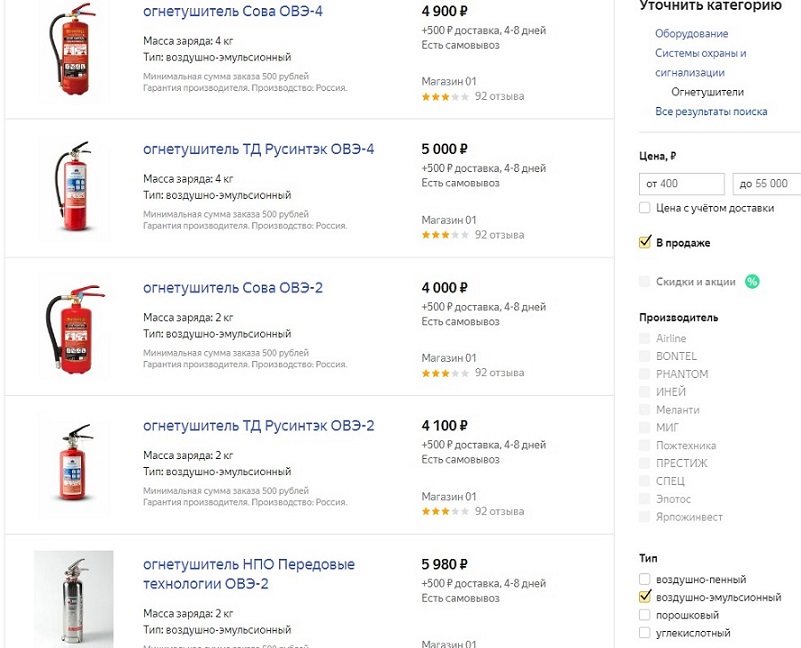This screenshot has width=801, height=648.
Task: Click the green discount percent icon
Action: pos(752,282)
